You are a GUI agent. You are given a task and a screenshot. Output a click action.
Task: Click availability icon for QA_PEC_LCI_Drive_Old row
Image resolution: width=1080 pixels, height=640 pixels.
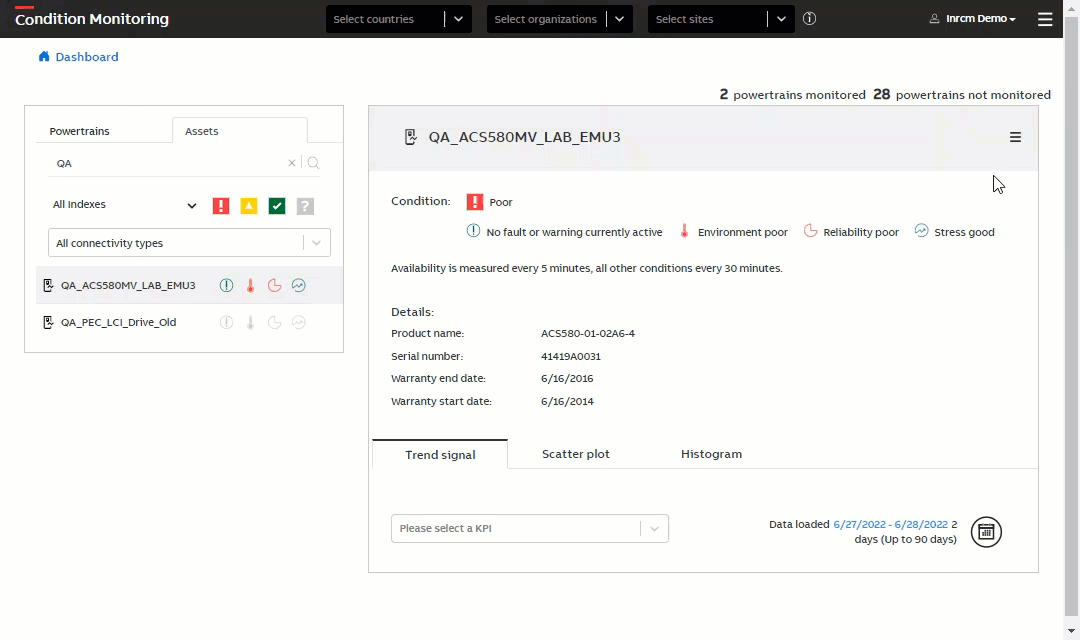pyautogui.click(x=226, y=322)
